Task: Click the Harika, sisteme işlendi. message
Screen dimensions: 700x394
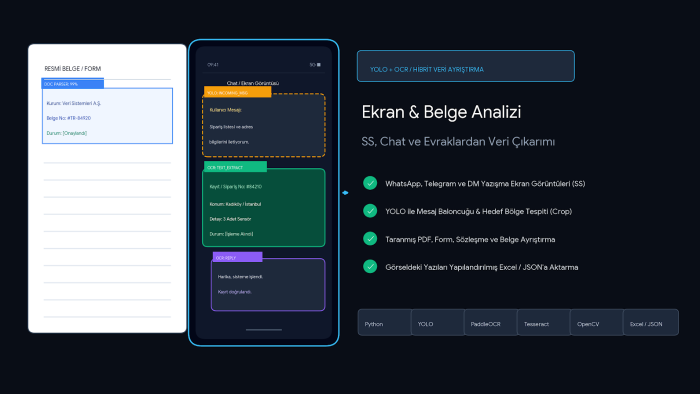Action: click(x=240, y=277)
